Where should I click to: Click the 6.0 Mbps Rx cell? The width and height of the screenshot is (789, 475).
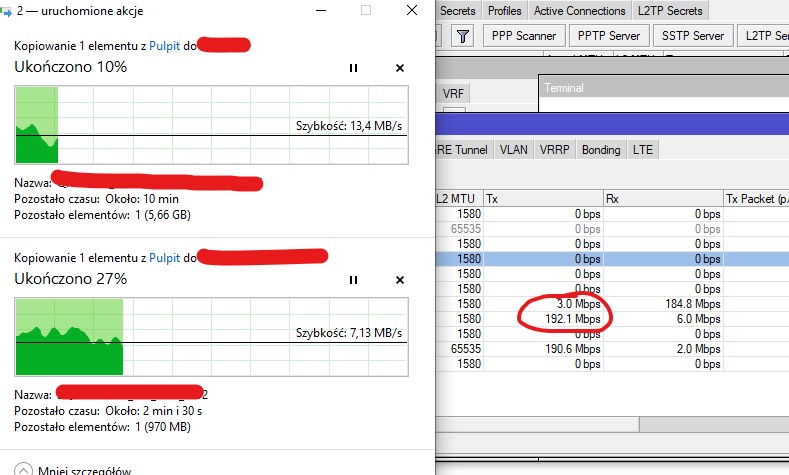pyautogui.click(x=663, y=319)
